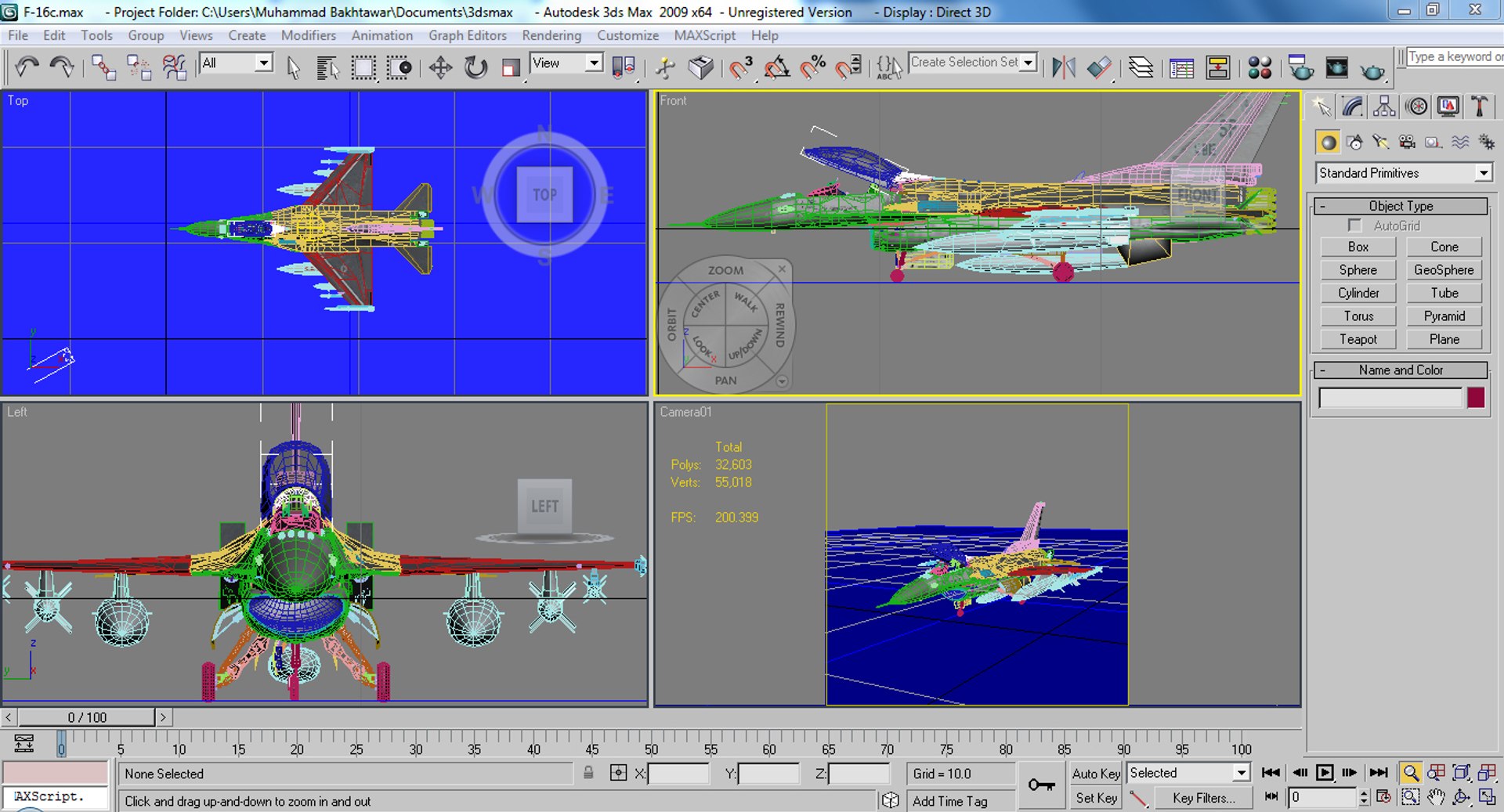1504x812 pixels.
Task: Open the Animation menu
Action: 381,35
